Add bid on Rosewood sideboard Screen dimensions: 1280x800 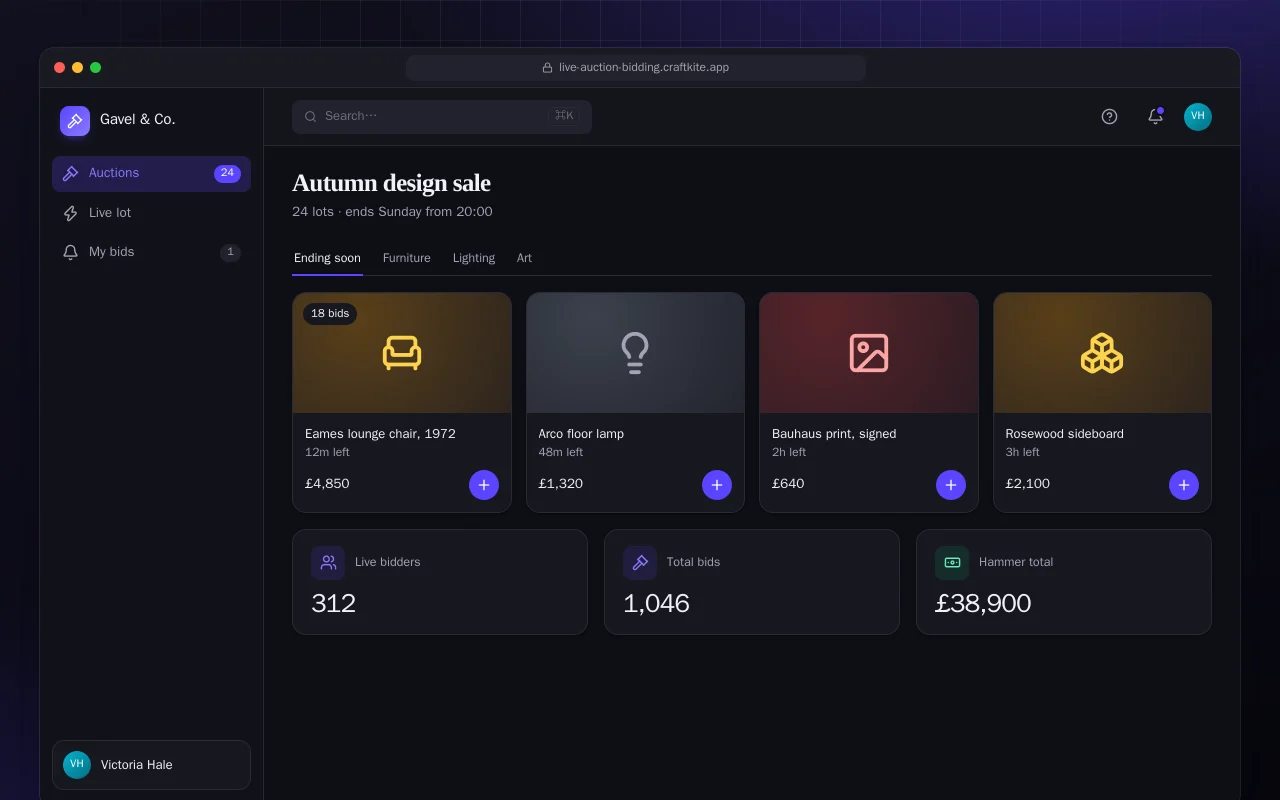(1184, 485)
